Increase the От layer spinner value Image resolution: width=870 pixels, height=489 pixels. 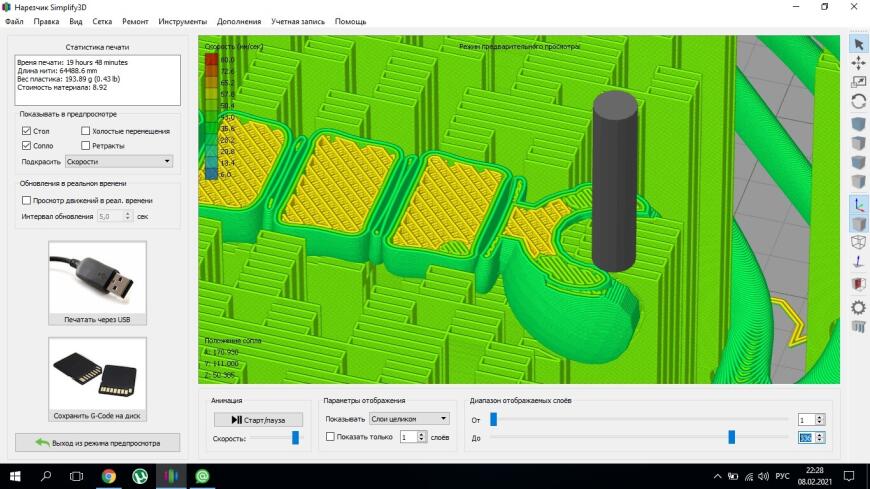tap(820, 417)
